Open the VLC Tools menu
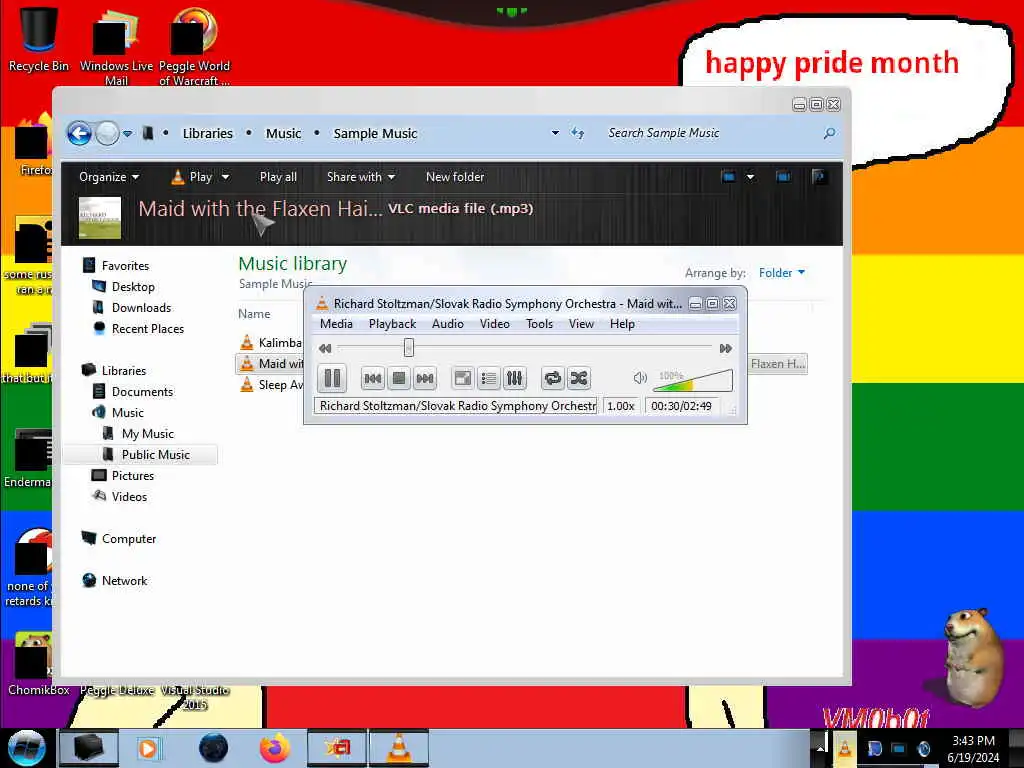The height and width of the screenshot is (768, 1024). 539,324
